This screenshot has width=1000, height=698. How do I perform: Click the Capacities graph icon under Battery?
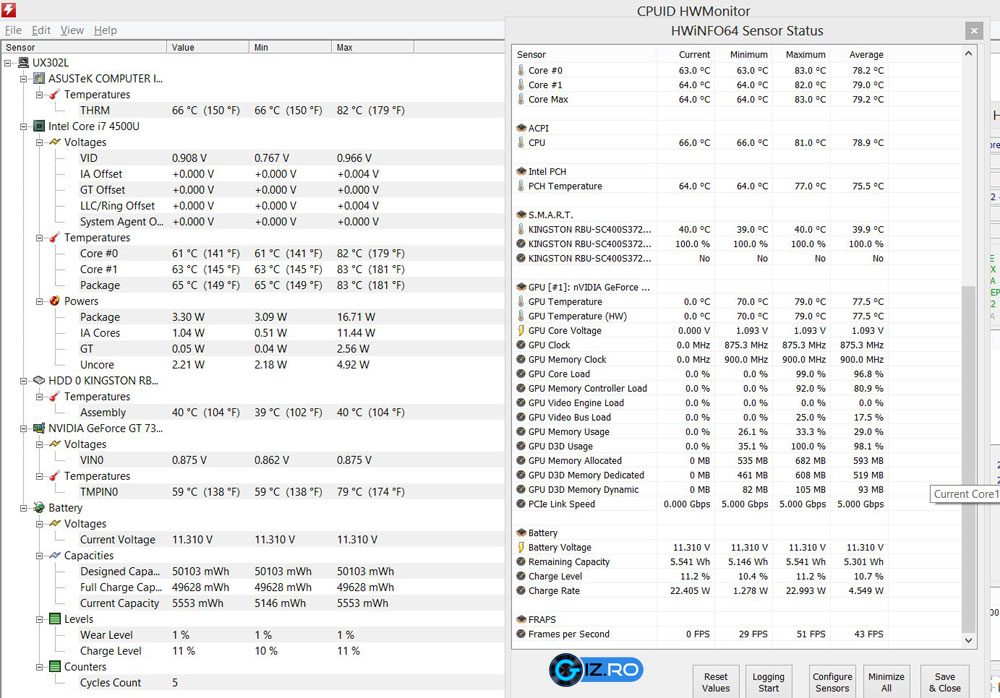tap(55, 556)
